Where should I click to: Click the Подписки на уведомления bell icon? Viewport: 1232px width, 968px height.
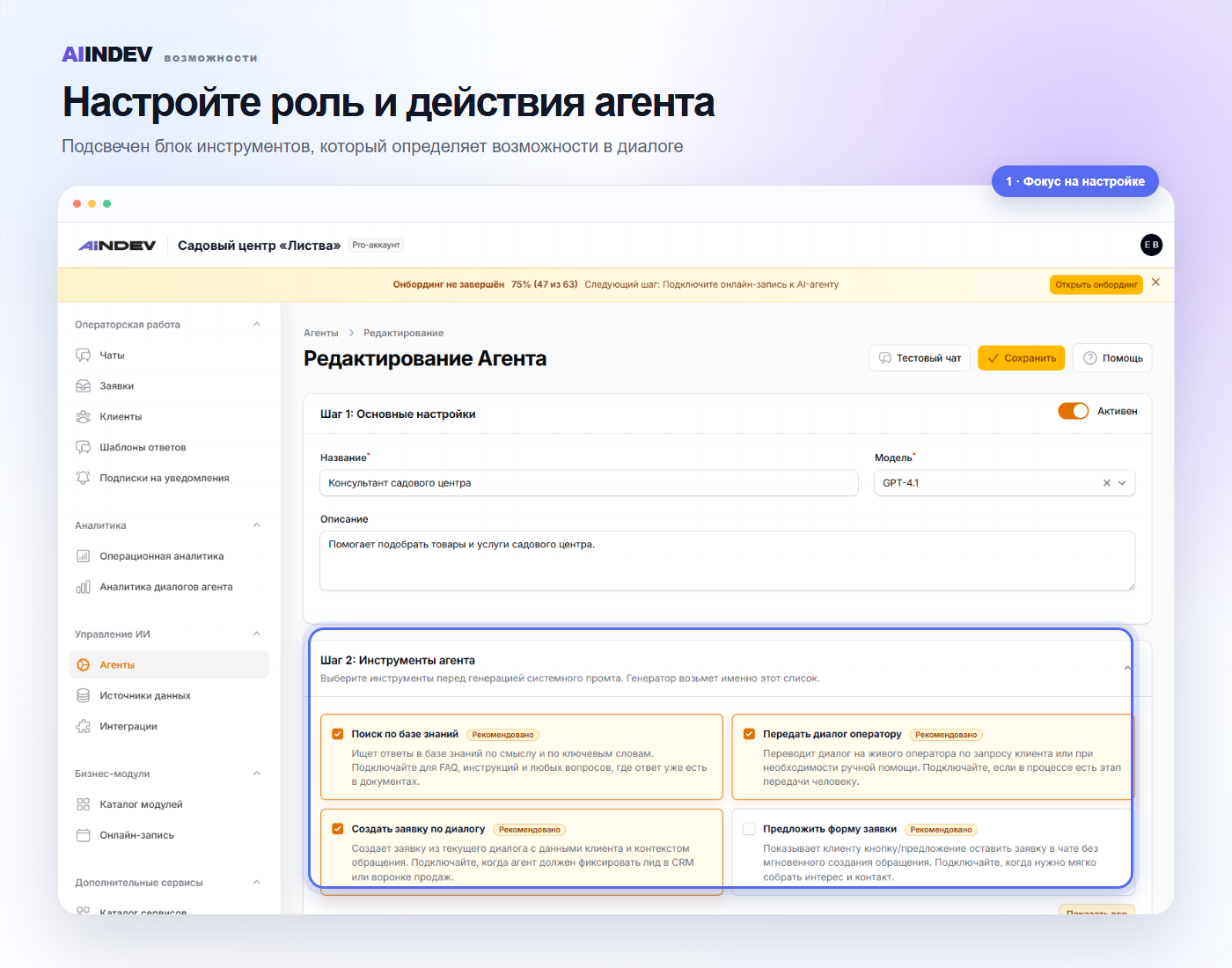point(84,478)
